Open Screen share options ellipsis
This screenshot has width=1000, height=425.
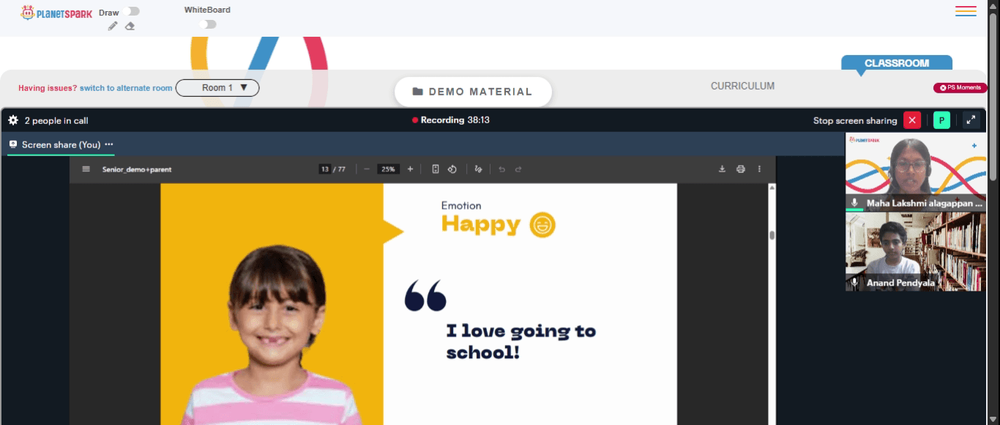(x=109, y=144)
